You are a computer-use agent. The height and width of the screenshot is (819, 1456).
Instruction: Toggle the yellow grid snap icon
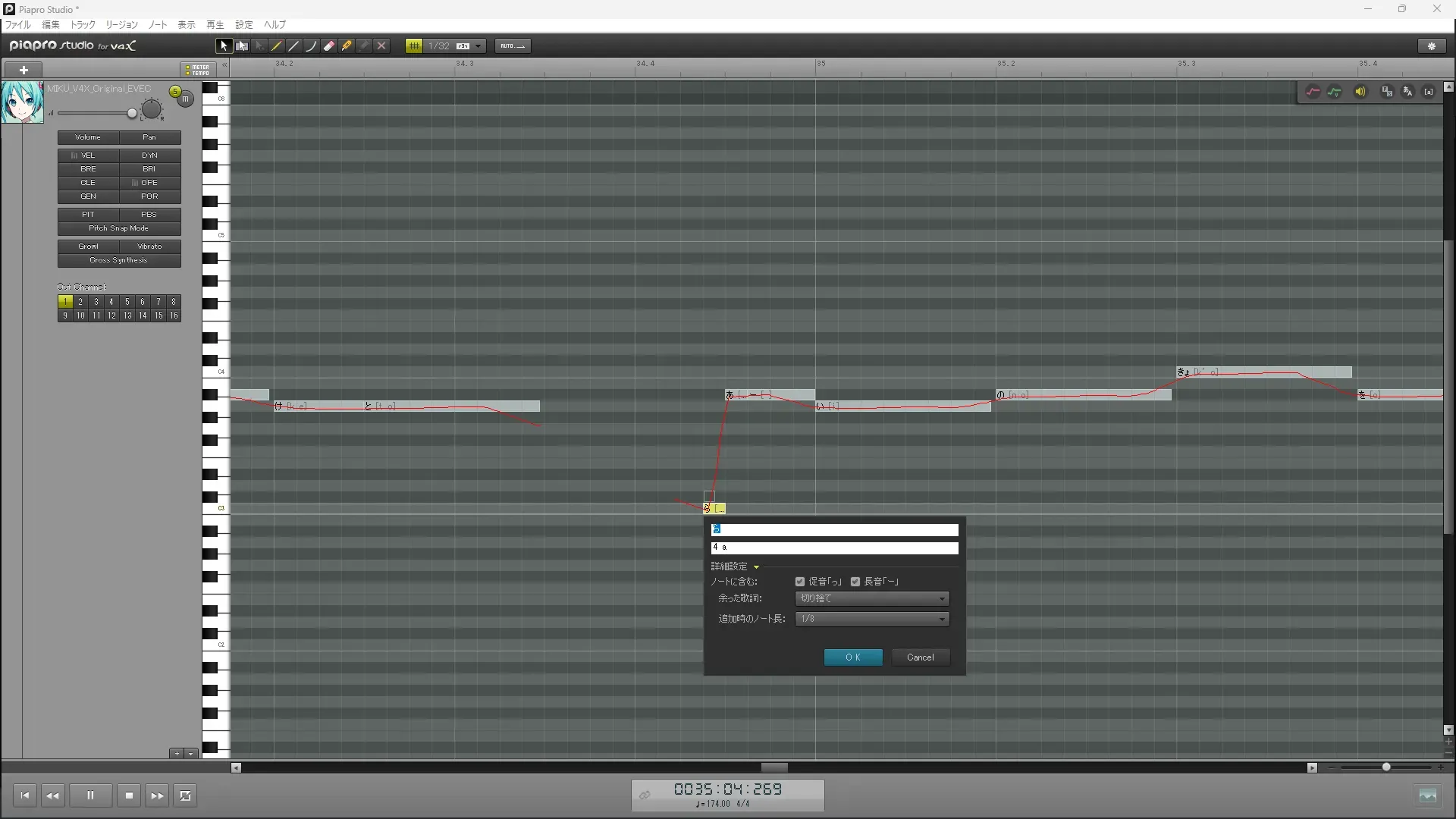[x=414, y=46]
